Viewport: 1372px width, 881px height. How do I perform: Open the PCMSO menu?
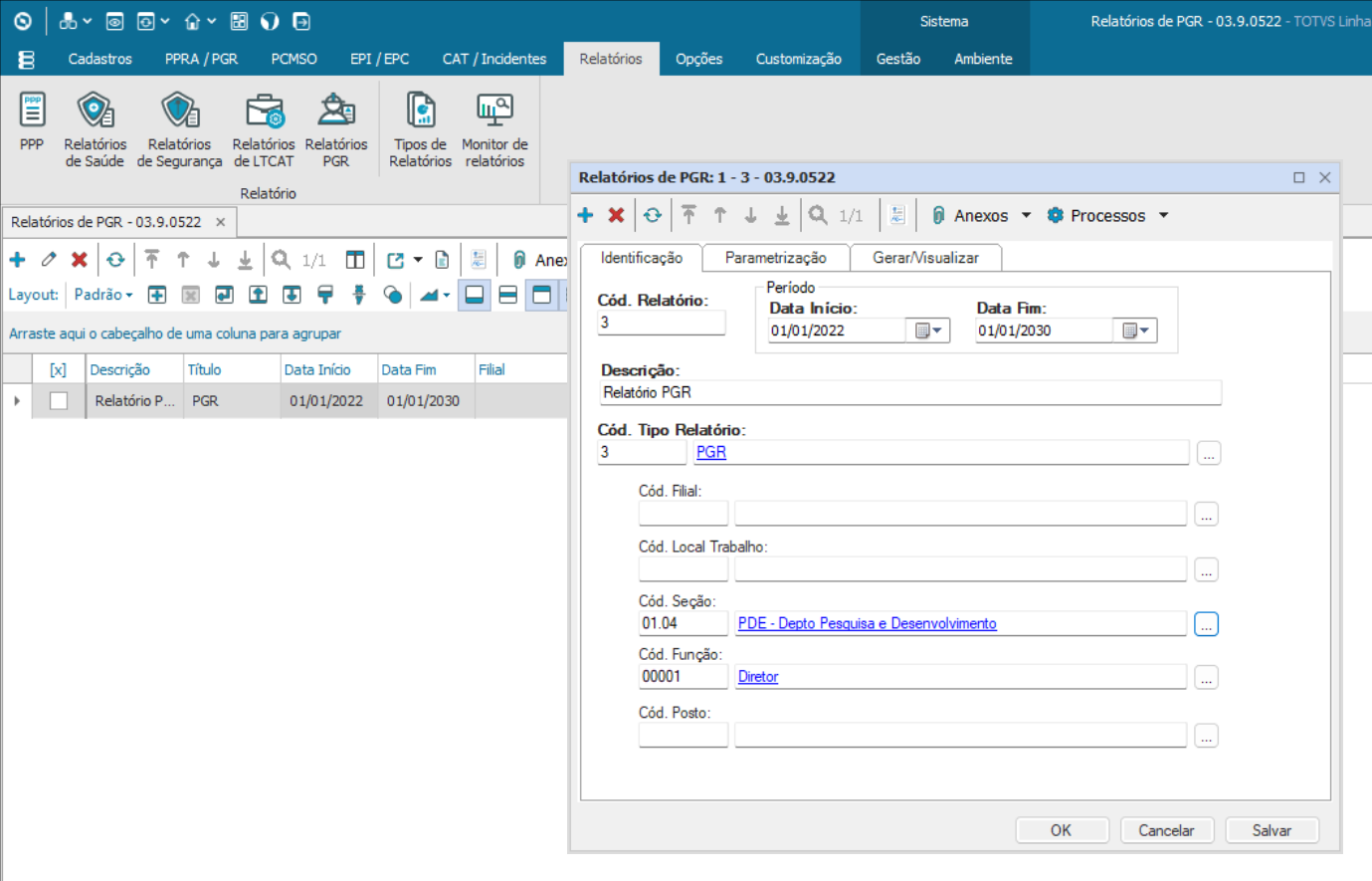pyautogui.click(x=294, y=59)
